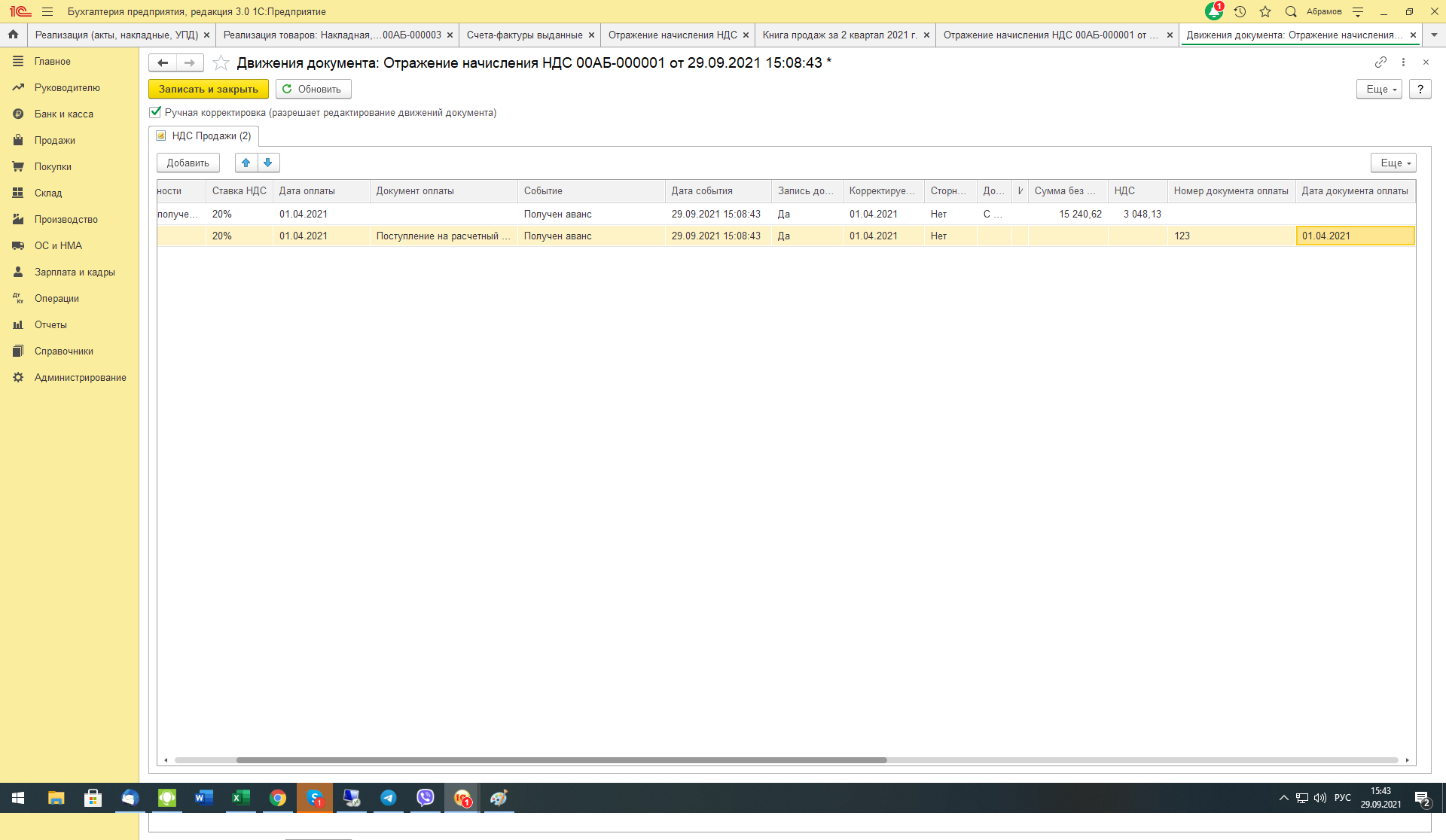Open Банк и касса section

pyautogui.click(x=63, y=114)
